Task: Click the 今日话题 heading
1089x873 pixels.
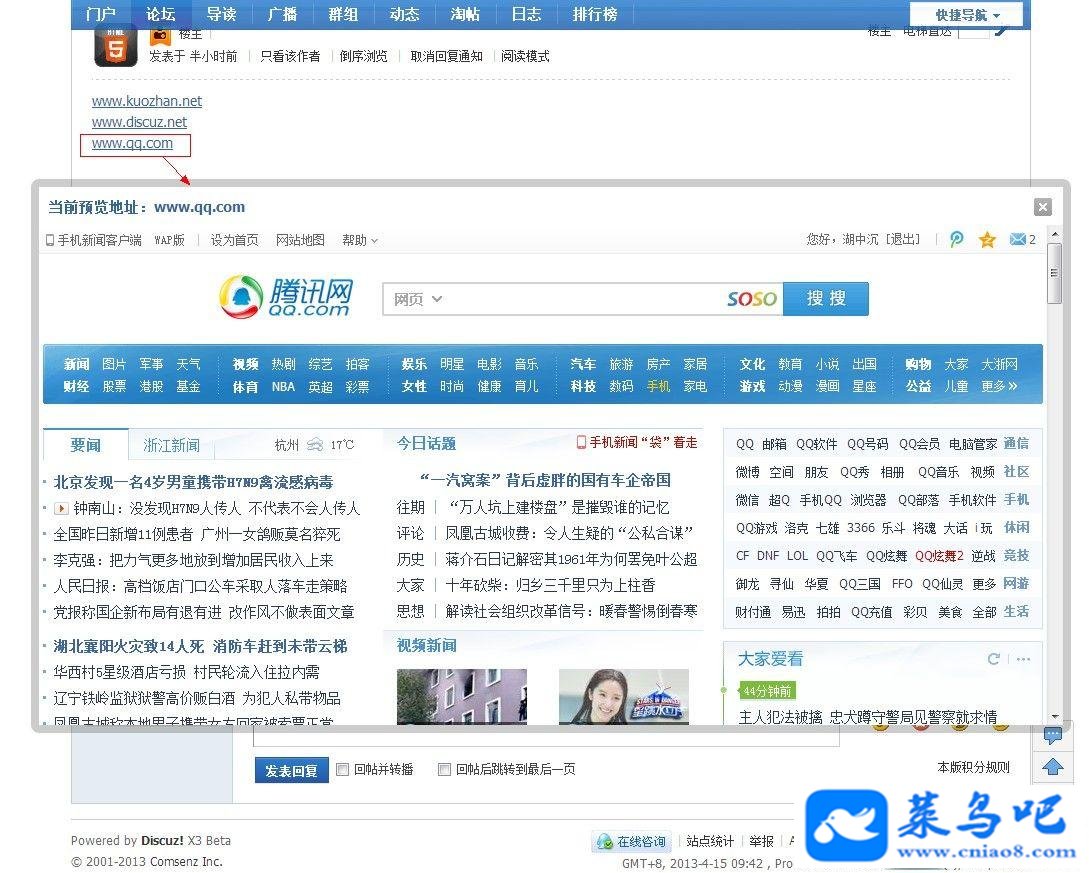Action: tap(426, 444)
